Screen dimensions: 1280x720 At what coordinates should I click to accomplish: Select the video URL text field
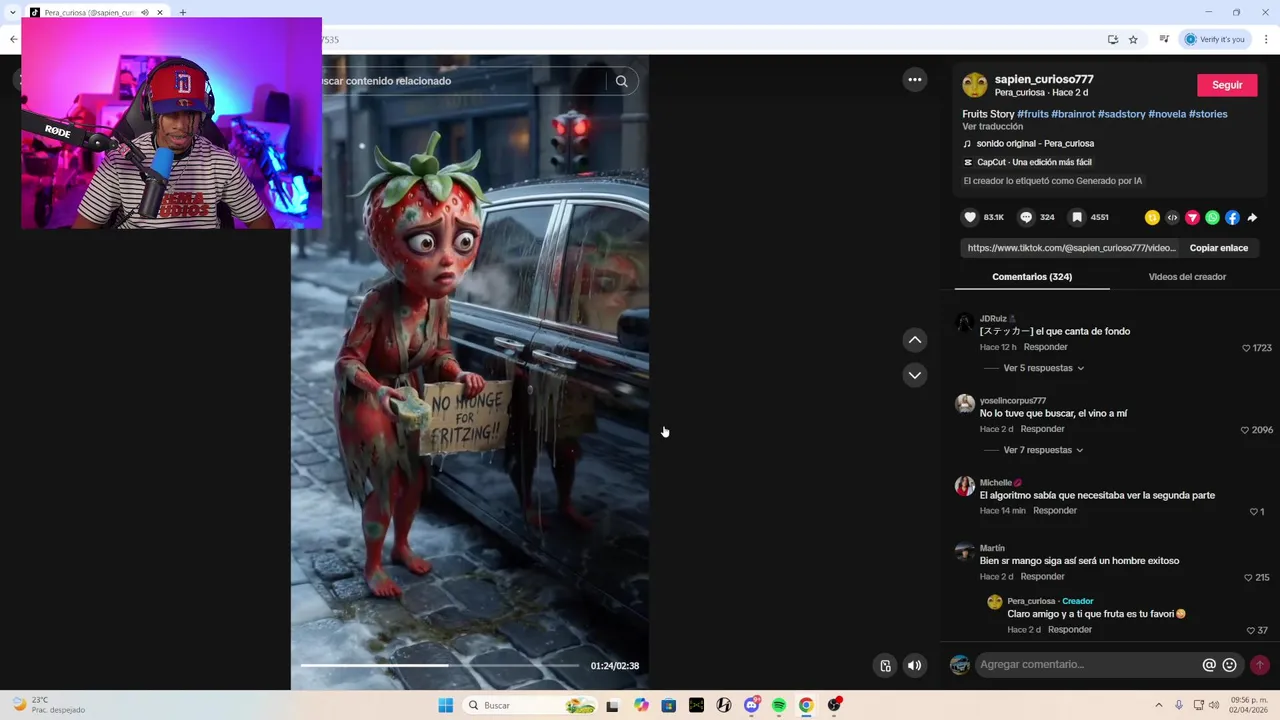coord(1071,248)
